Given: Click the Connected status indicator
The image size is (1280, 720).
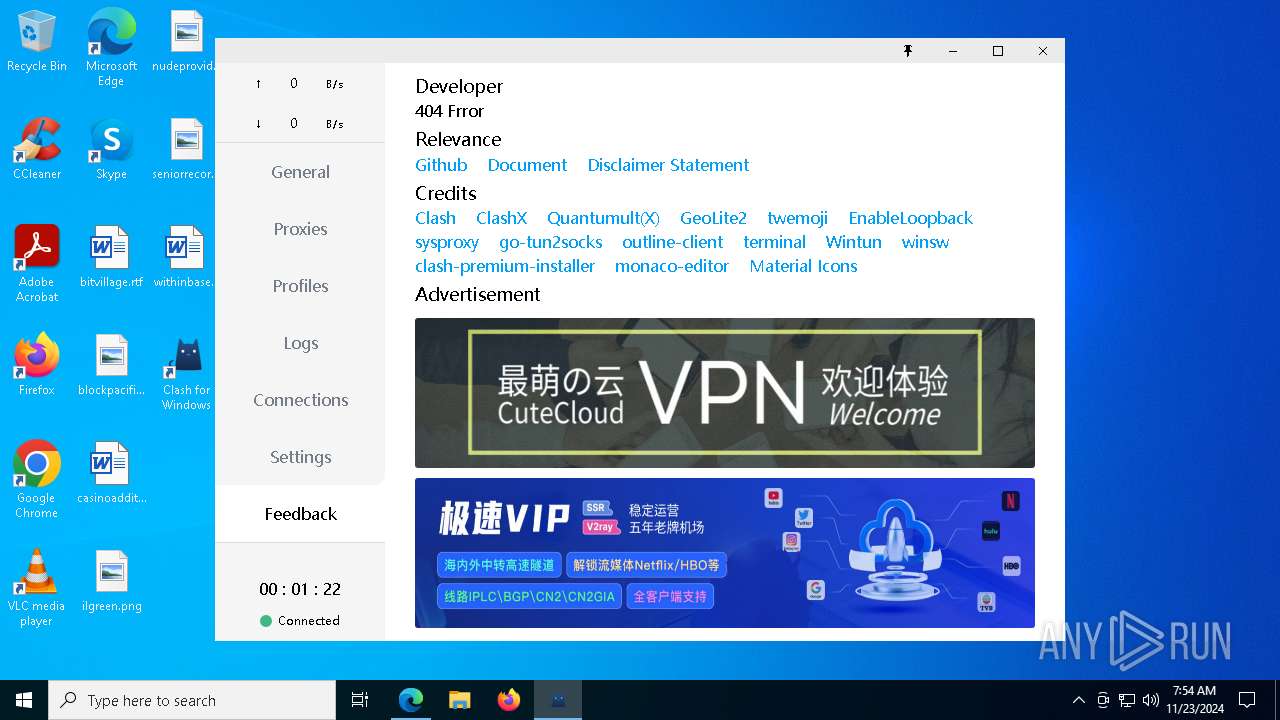Looking at the screenshot, I should (300, 621).
